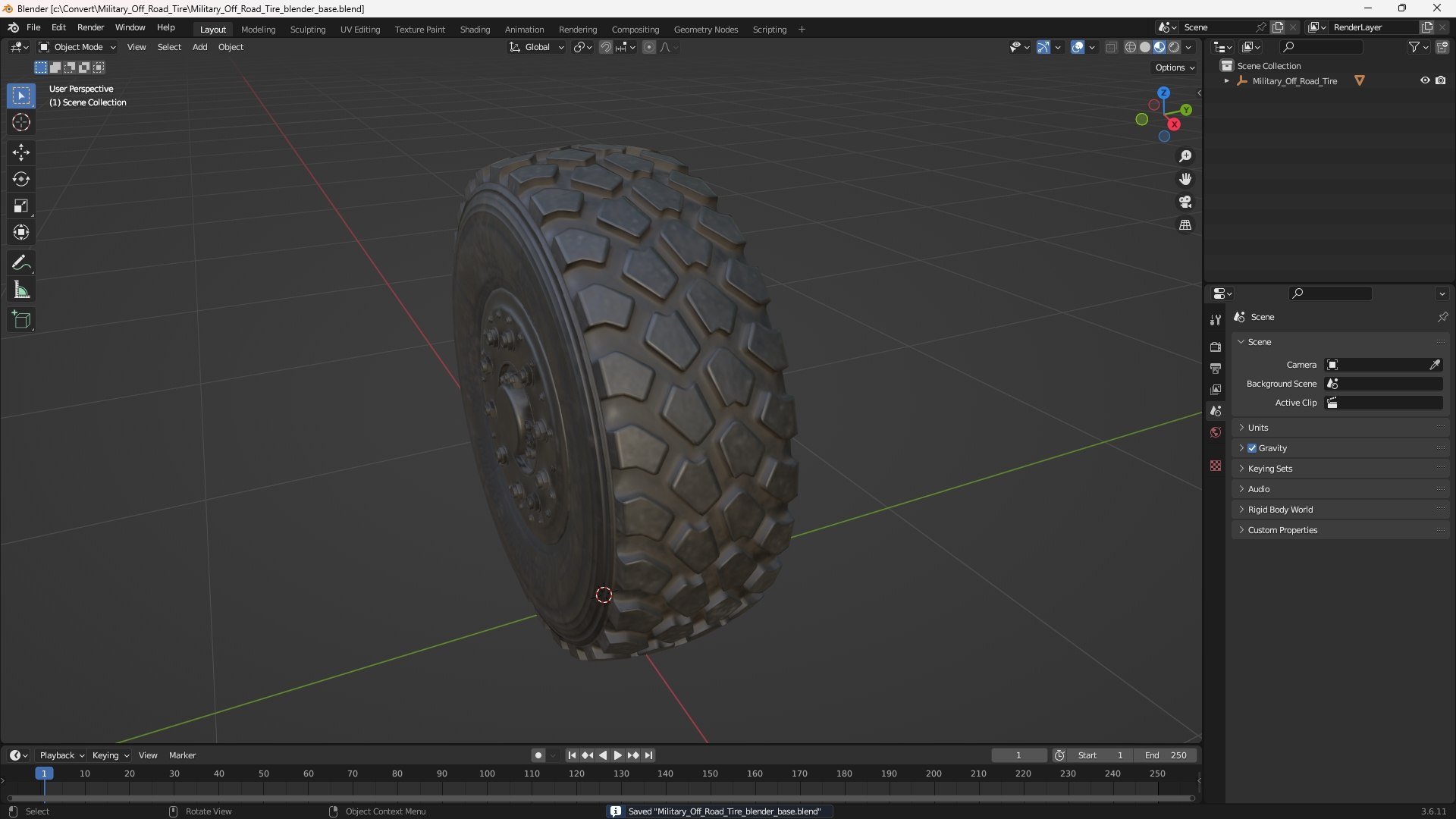This screenshot has height=819, width=1456.
Task: Select the Measure ruler tool
Action: (x=21, y=290)
